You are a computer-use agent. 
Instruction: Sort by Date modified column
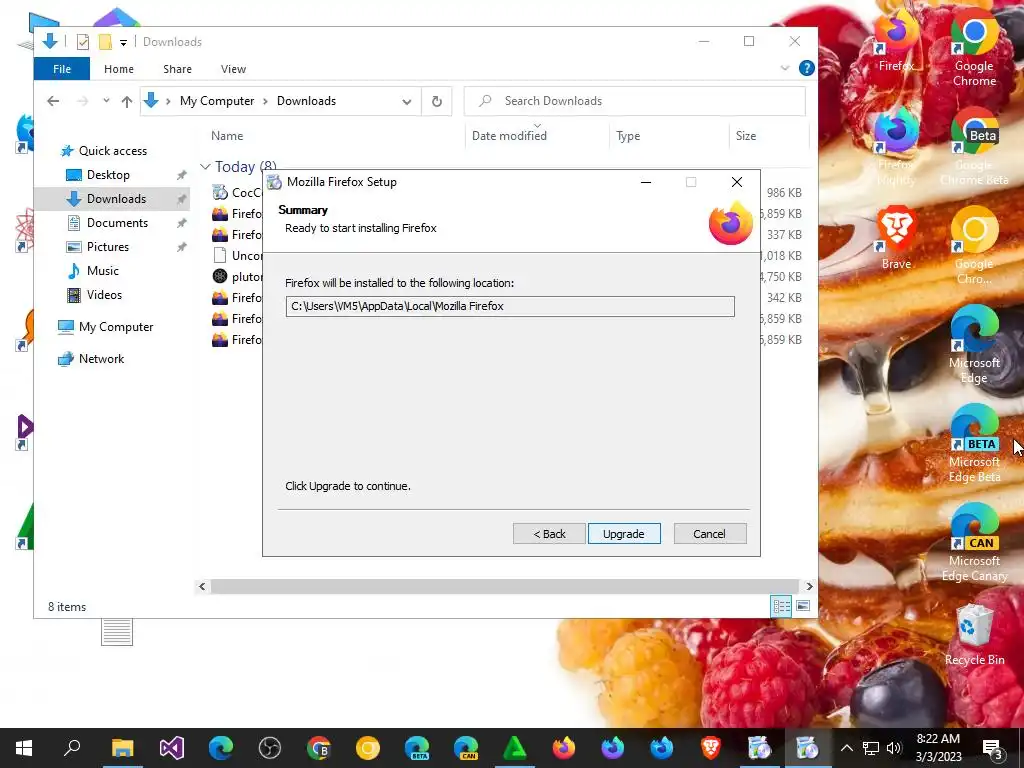[x=509, y=136]
